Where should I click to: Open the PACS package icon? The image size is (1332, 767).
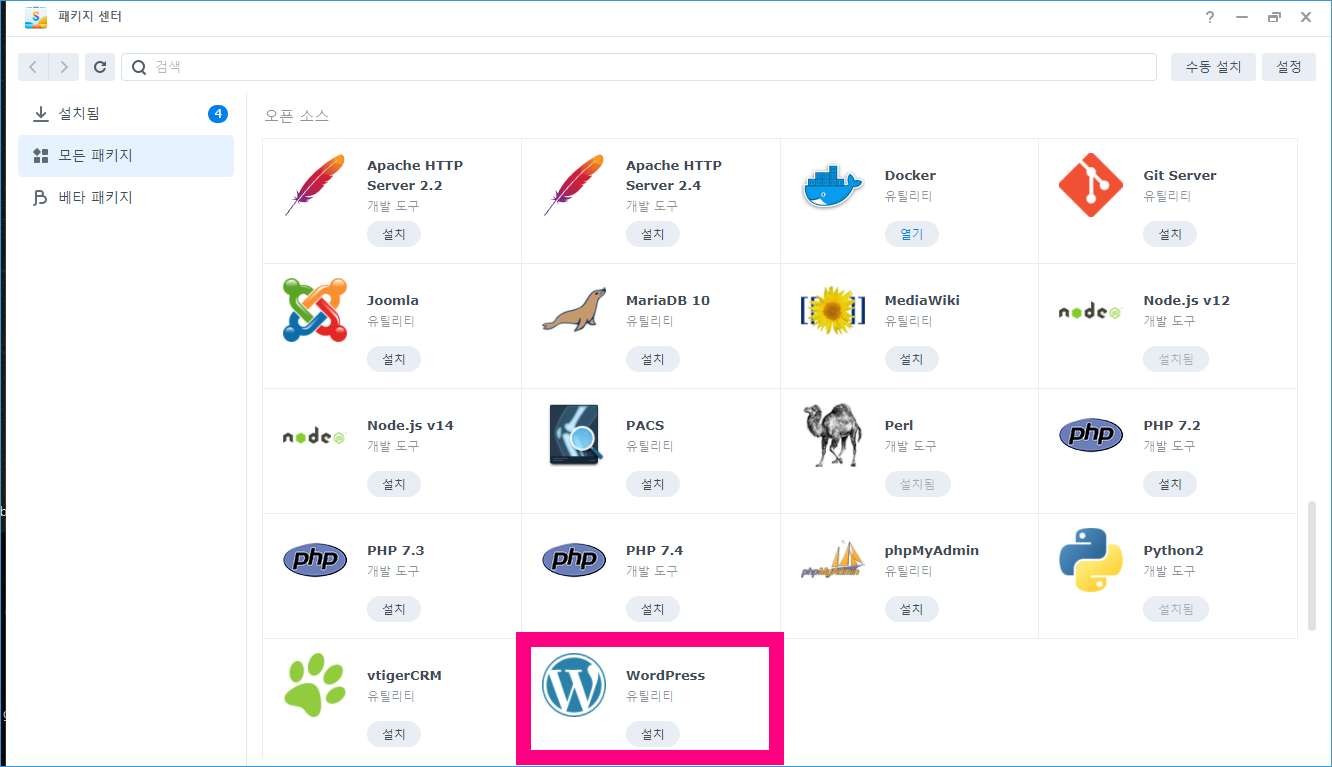tap(574, 435)
